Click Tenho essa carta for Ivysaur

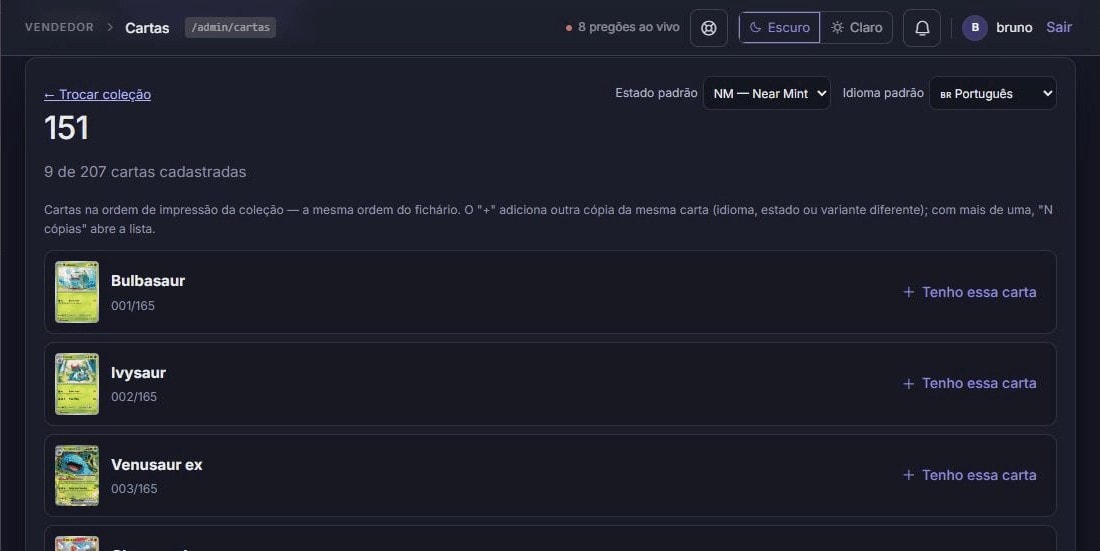click(970, 383)
